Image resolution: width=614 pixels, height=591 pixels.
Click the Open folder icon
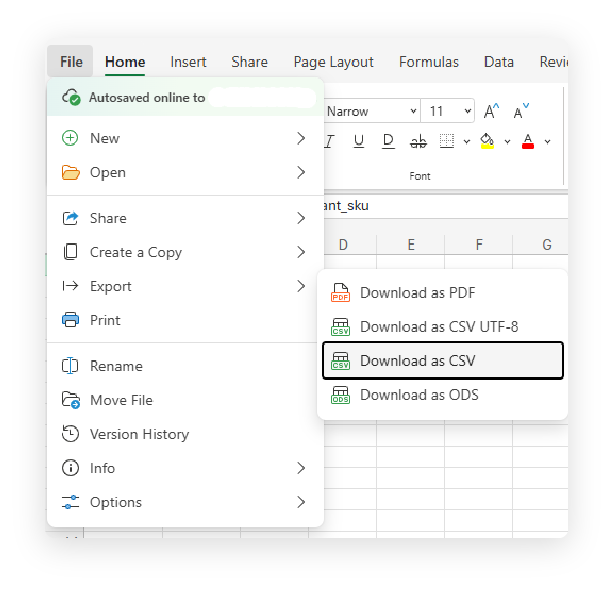[x=70, y=172]
